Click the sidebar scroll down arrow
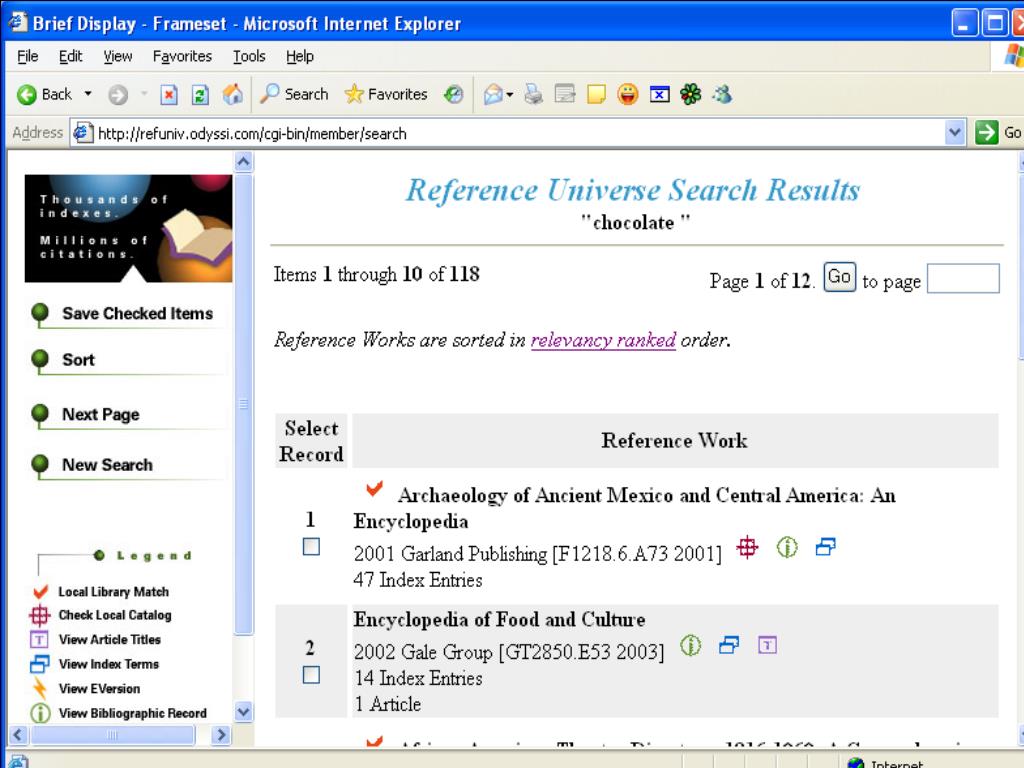This screenshot has height=768, width=1024. [244, 711]
